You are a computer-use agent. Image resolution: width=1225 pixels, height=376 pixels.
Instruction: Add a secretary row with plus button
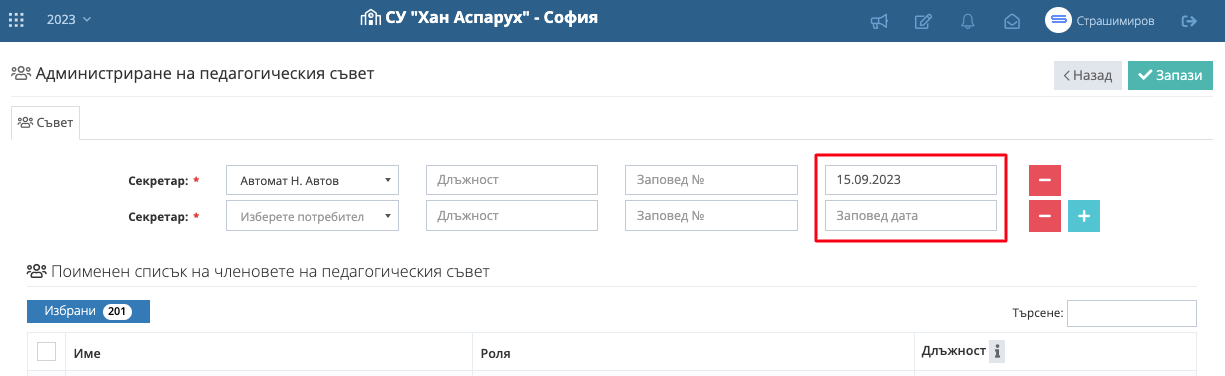coord(1084,216)
